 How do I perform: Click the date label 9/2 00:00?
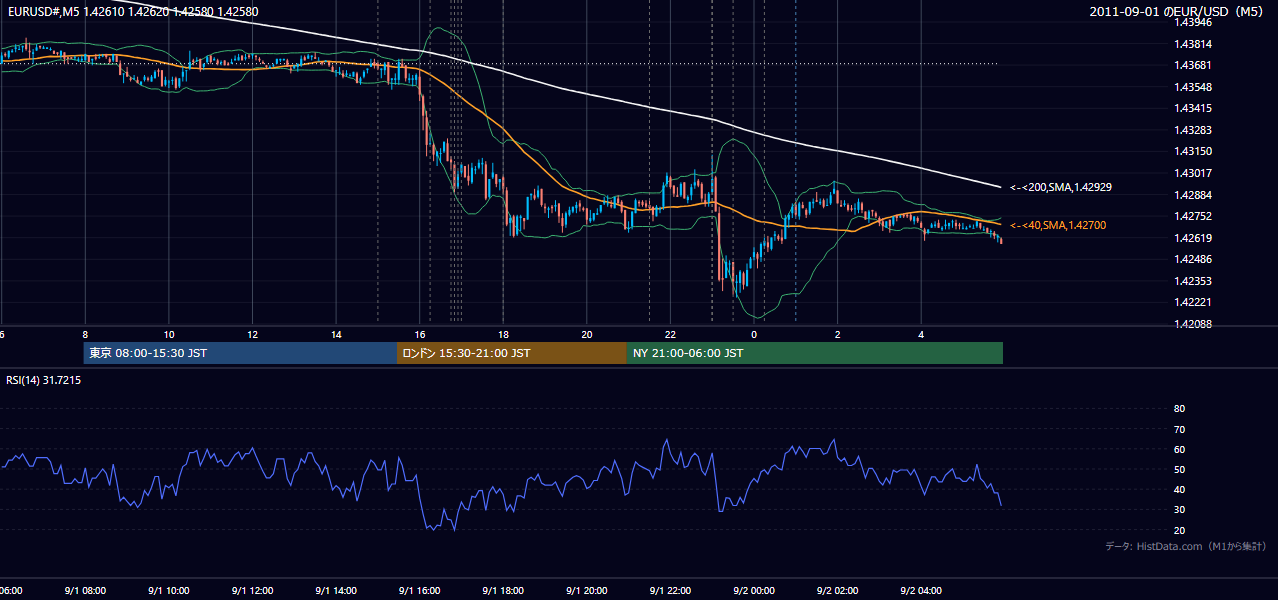coord(755,590)
